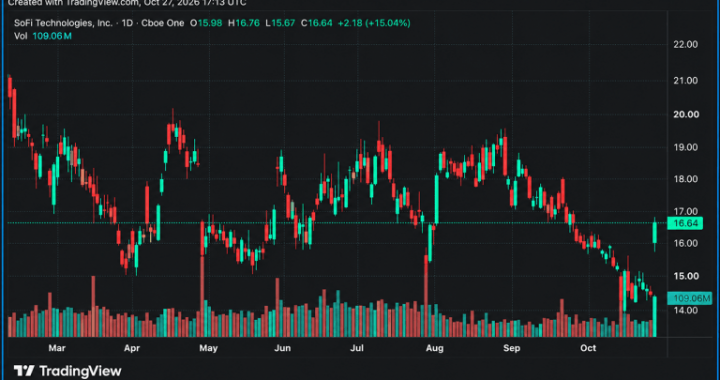Click the May label on the time axis
This screenshot has height=380, width=720.
click(208, 348)
